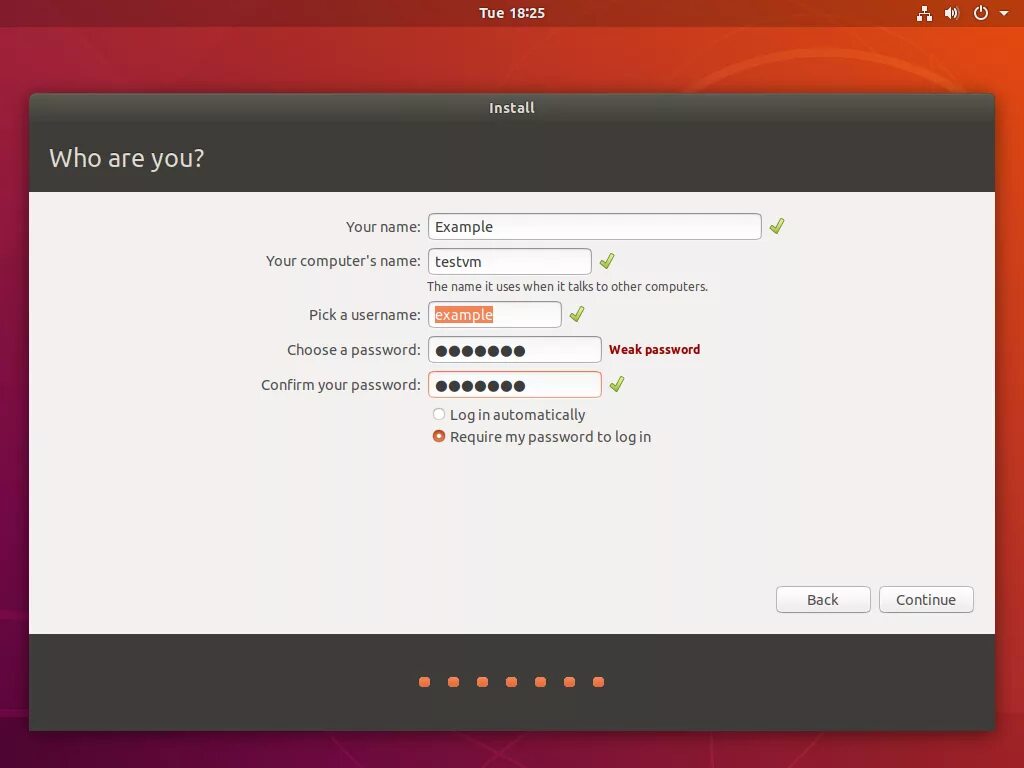Click the green checkmark beside Your name
Image resolution: width=1024 pixels, height=768 pixels.
pos(776,227)
